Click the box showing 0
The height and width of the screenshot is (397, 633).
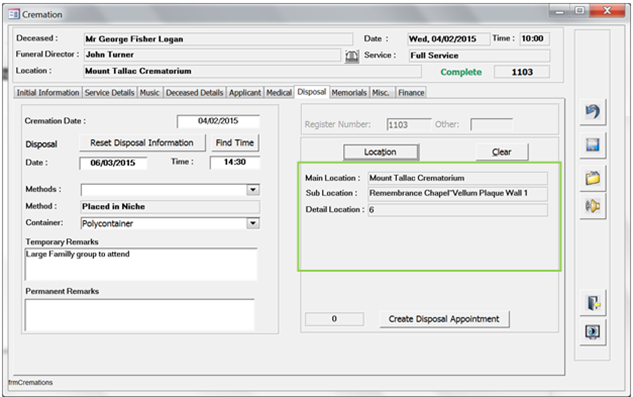click(334, 319)
